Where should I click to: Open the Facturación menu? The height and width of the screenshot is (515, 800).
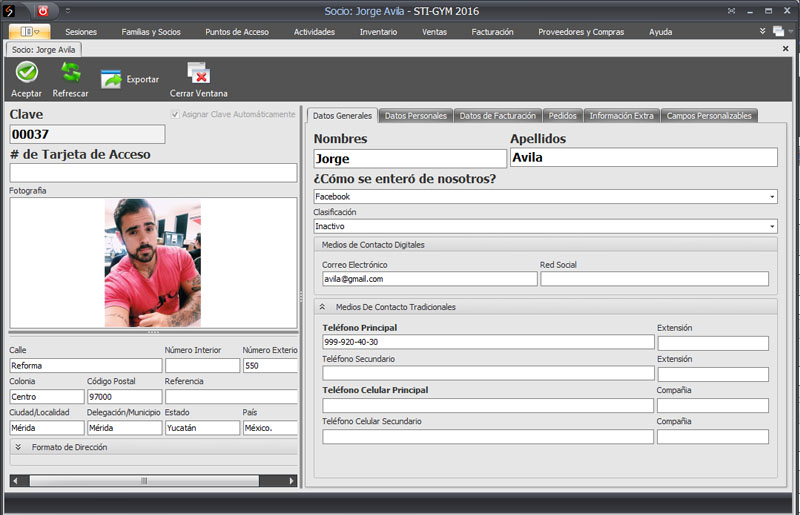[x=492, y=32]
